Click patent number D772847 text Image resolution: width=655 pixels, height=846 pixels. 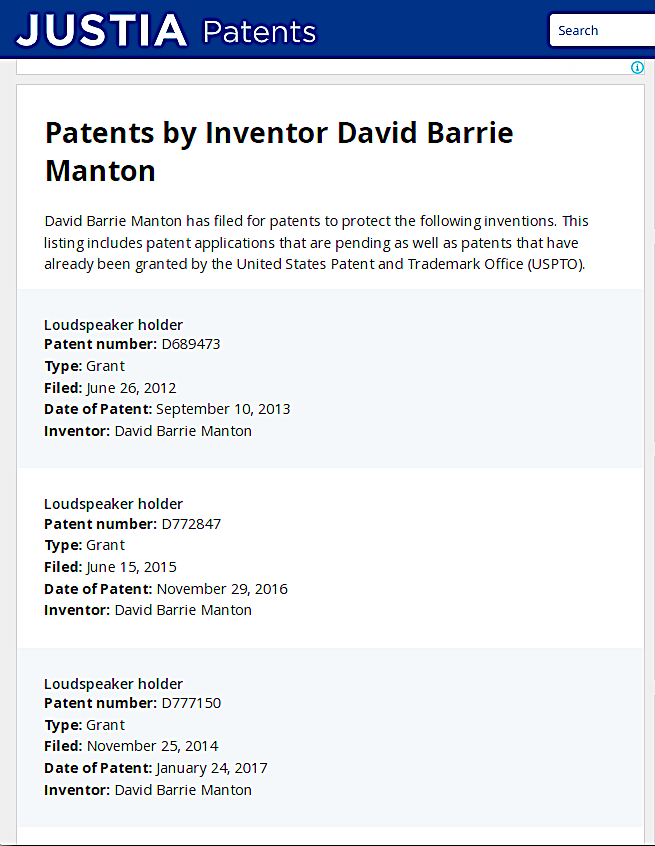pyautogui.click(x=191, y=524)
